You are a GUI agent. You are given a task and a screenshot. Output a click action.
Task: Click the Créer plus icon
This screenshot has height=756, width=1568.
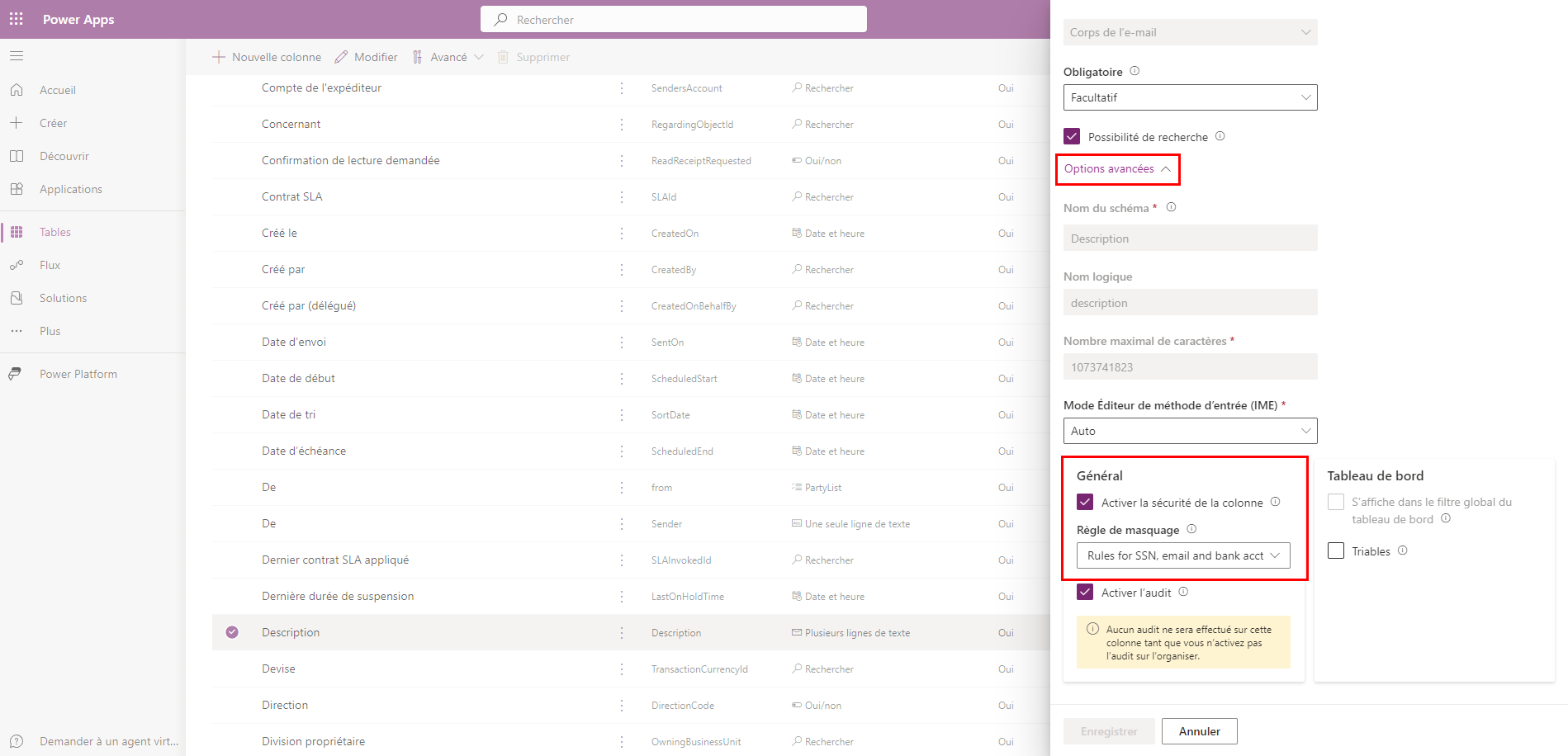tap(17, 123)
